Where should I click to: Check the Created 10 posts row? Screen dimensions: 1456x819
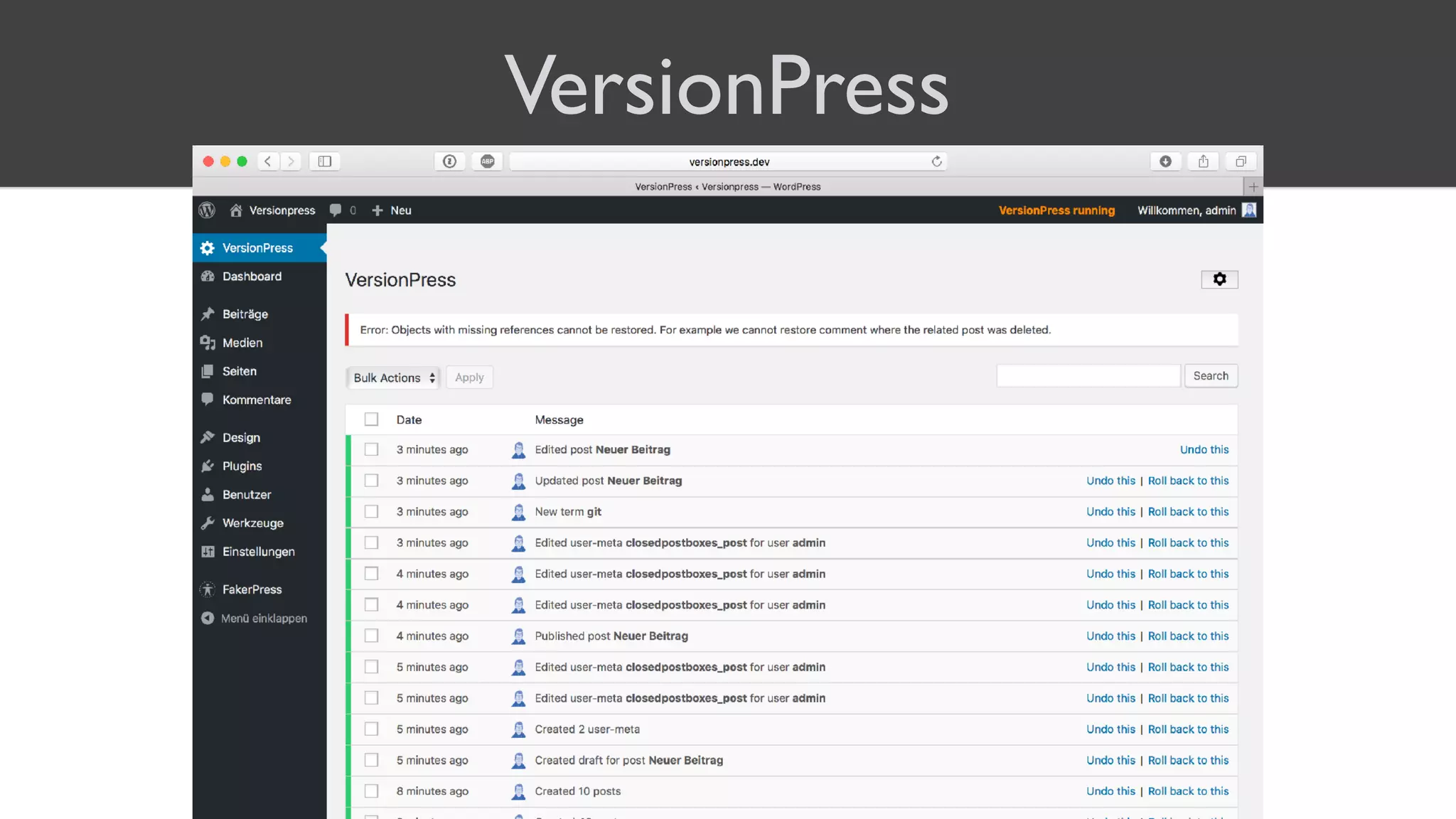point(371,791)
